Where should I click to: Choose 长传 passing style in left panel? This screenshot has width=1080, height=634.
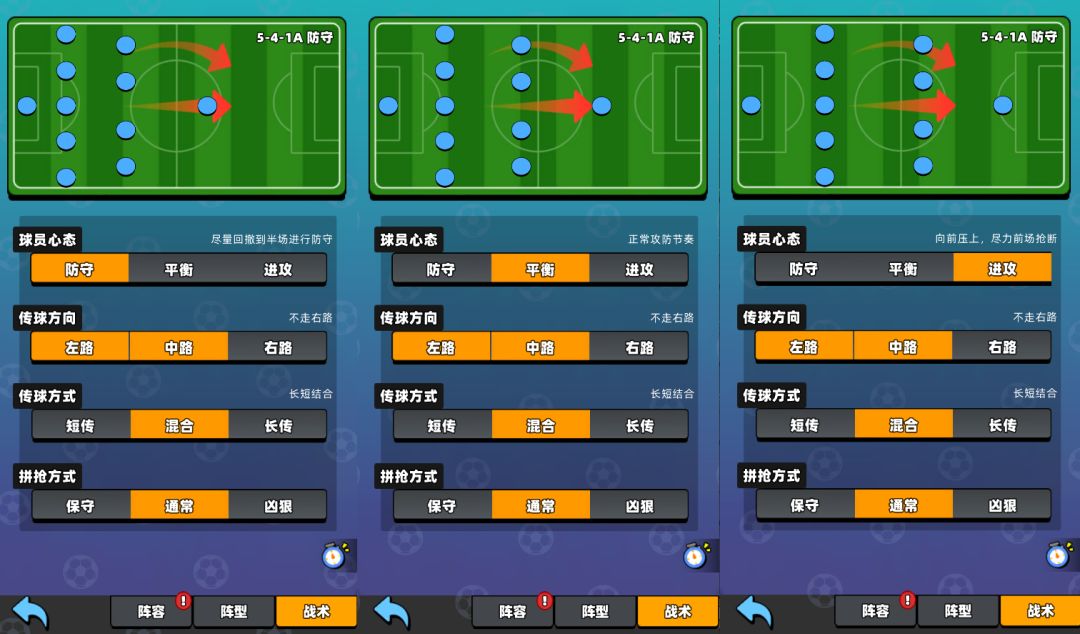point(278,425)
